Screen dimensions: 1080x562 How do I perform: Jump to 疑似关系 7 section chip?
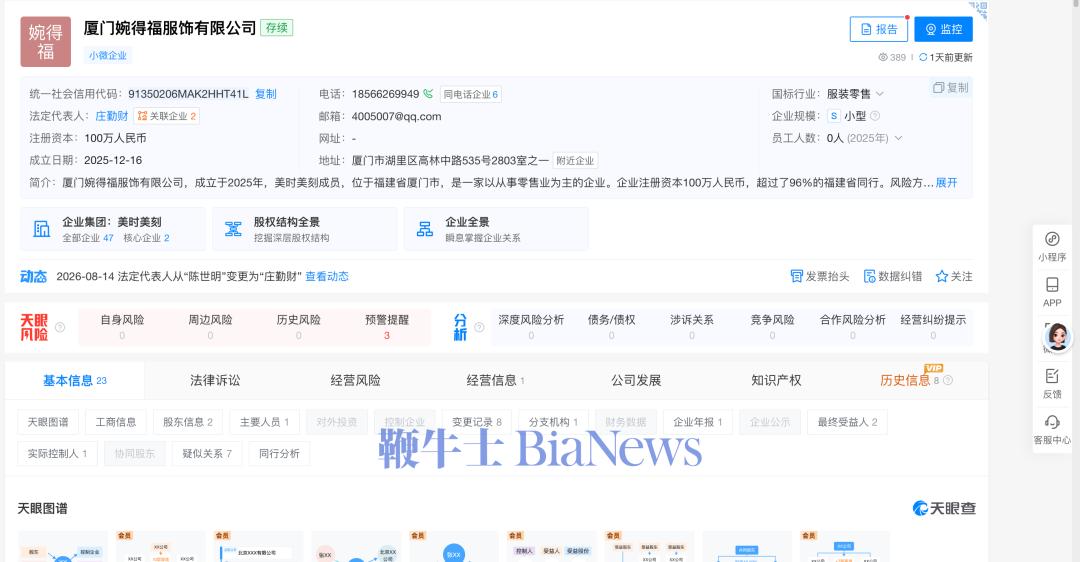(207, 454)
